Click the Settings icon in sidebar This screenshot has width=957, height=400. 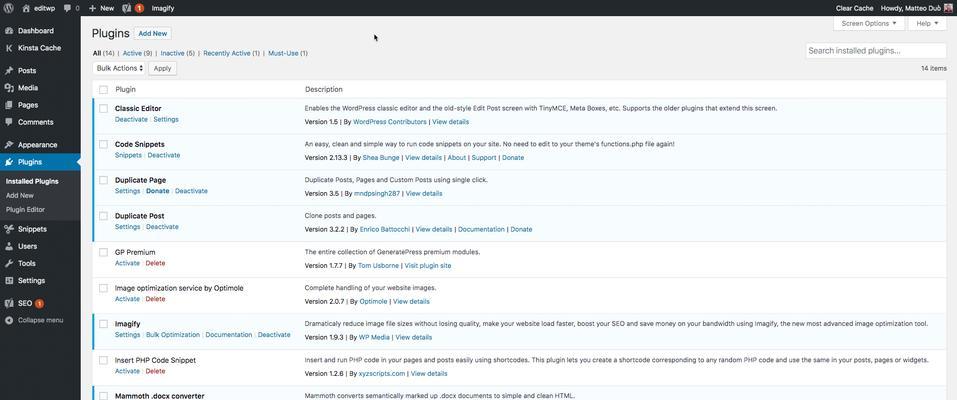pos(9,280)
